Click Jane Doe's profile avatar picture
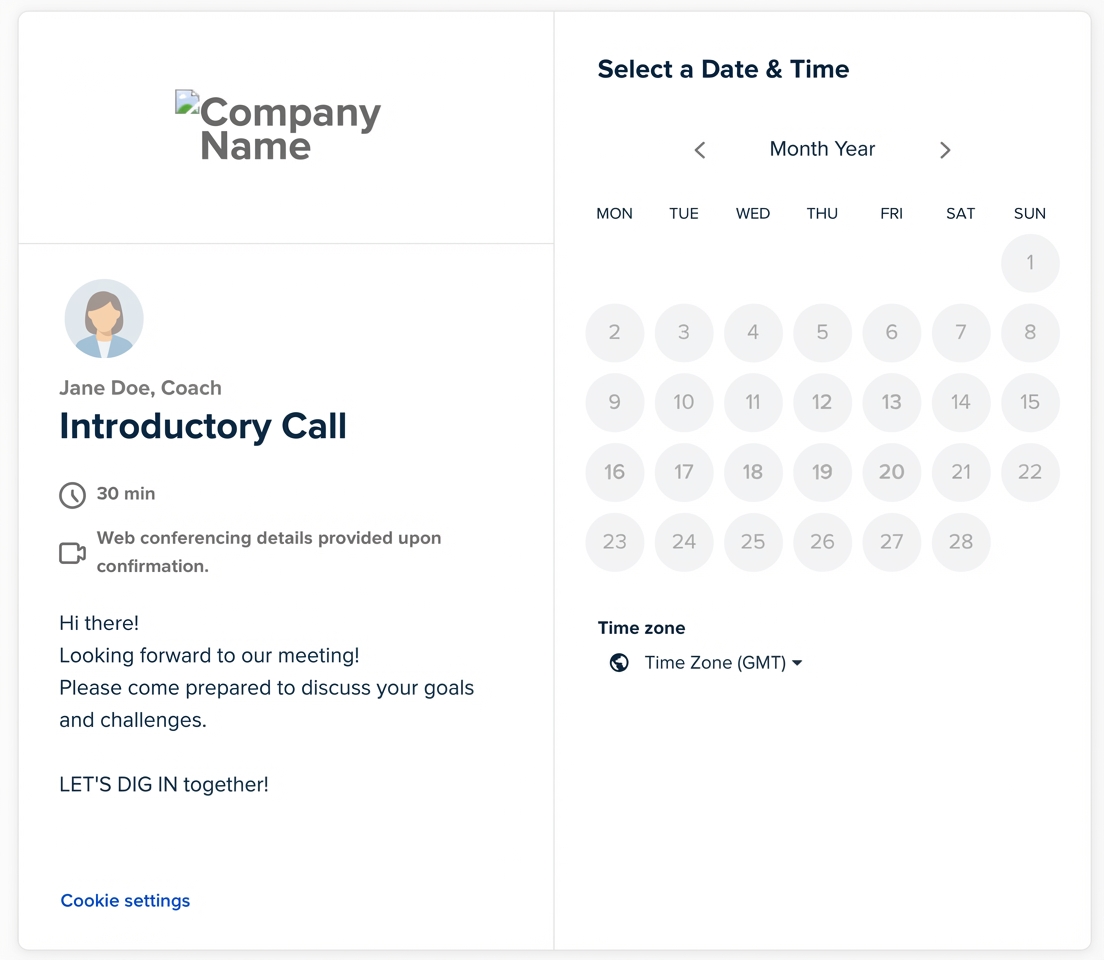 [104, 318]
